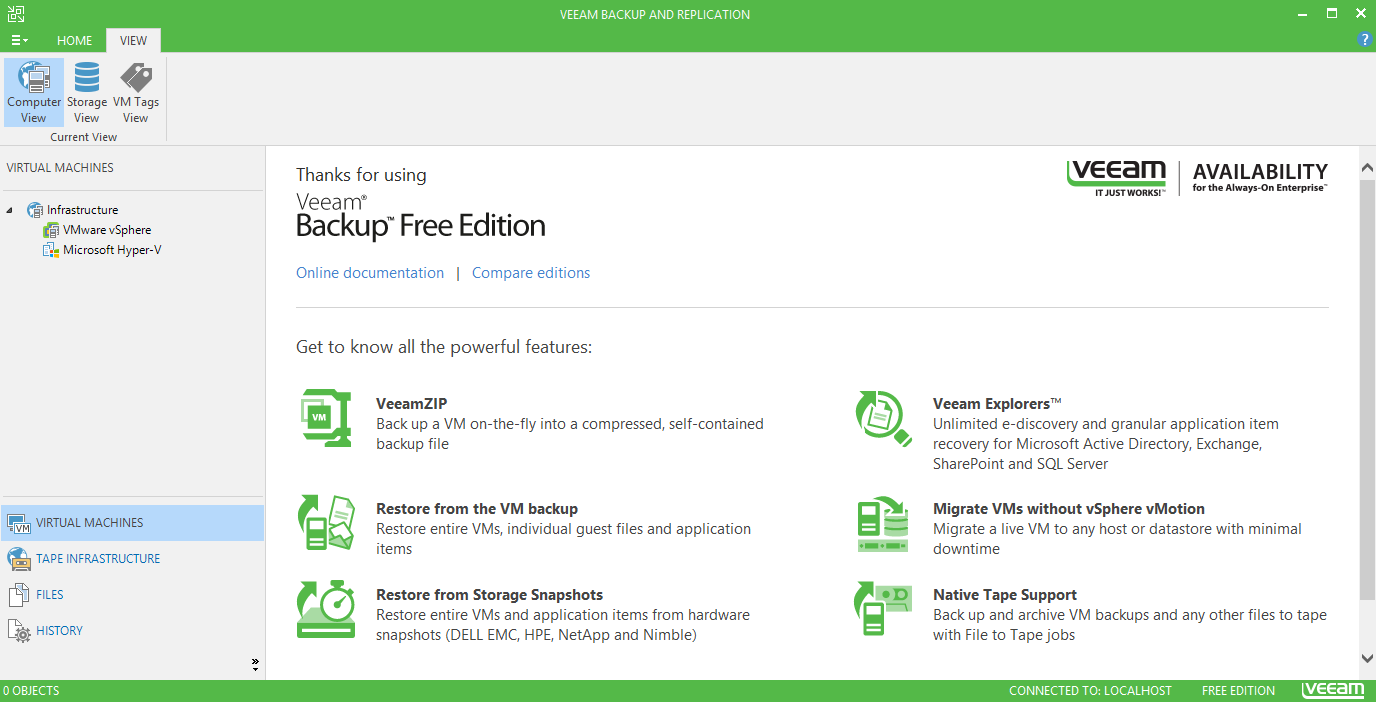Click the scrollbar down arrow

point(1367,658)
